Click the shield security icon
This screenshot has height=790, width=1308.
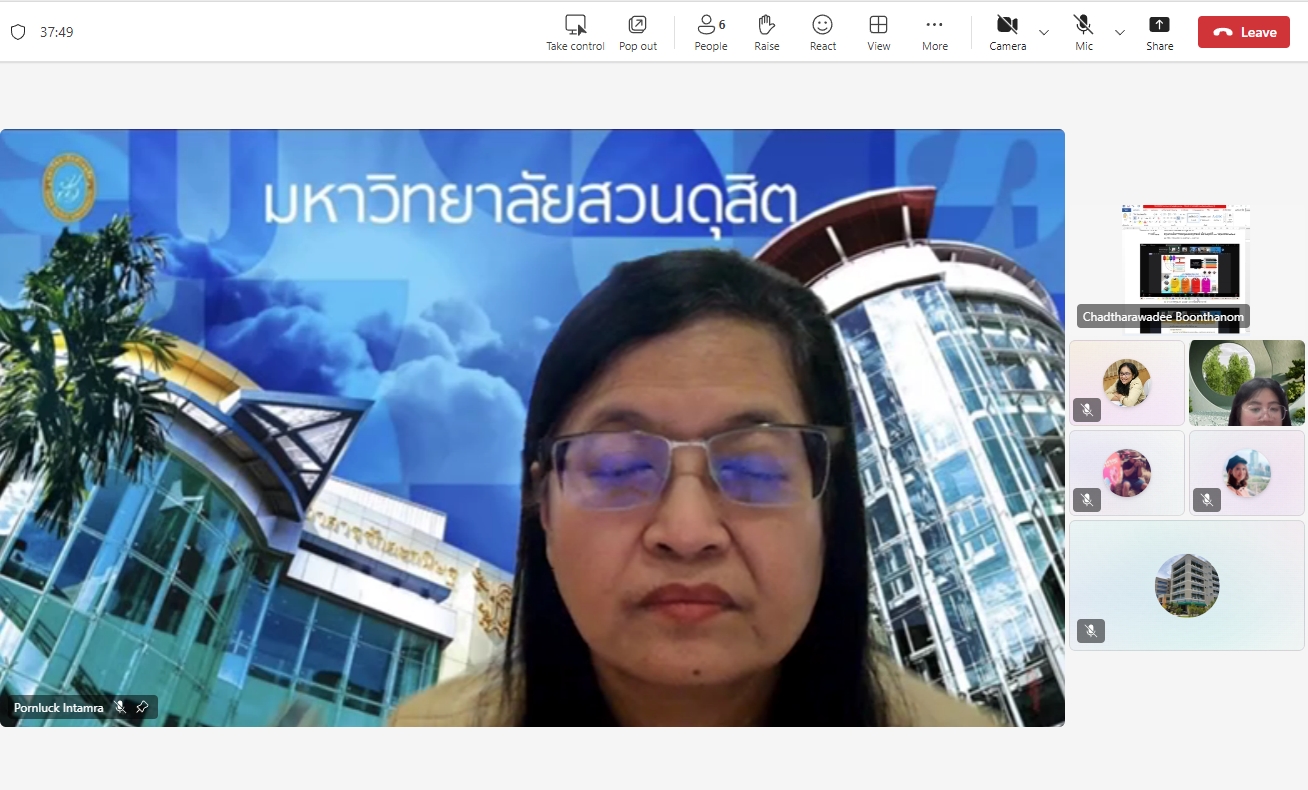[18, 32]
